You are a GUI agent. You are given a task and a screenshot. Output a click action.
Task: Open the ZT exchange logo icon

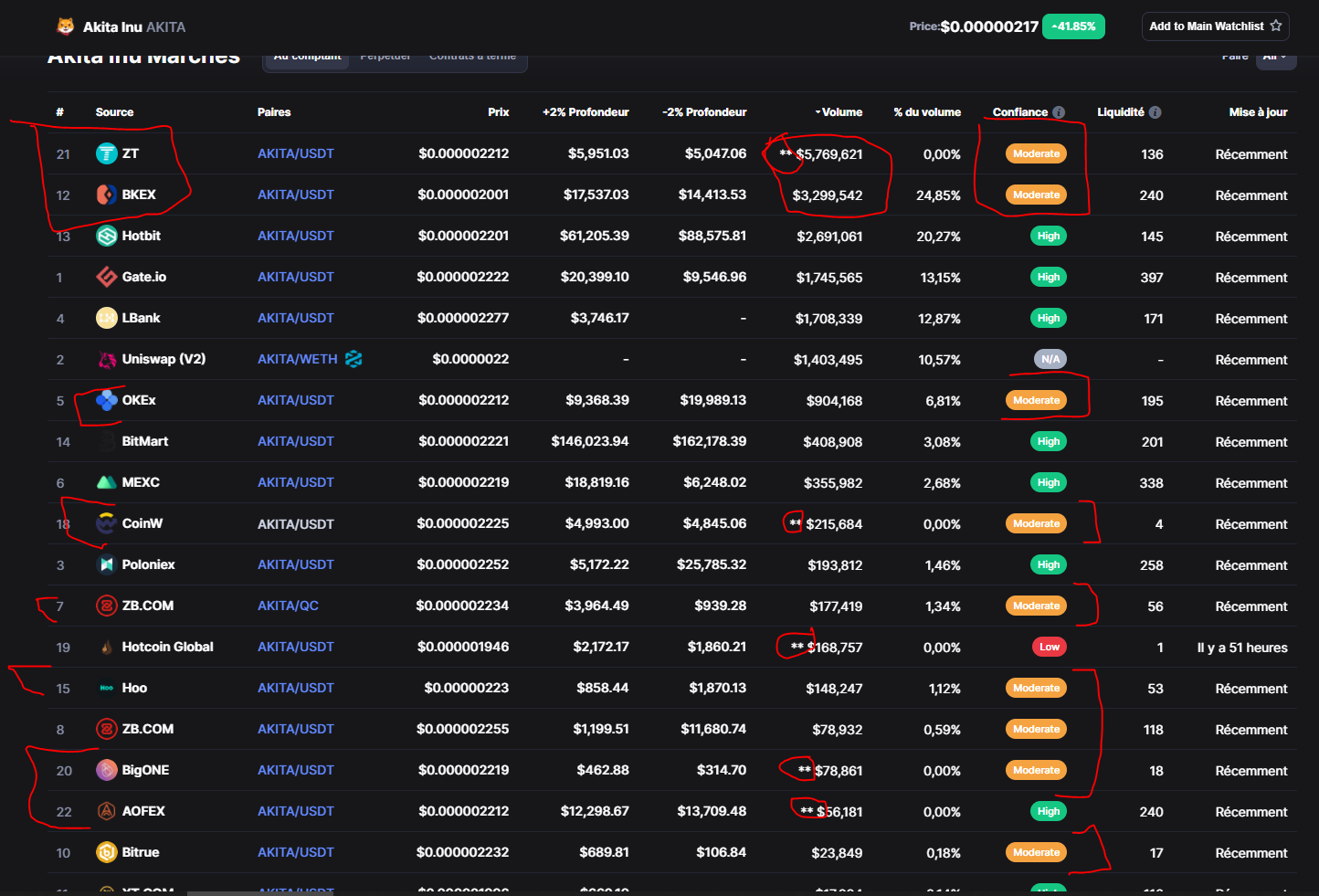click(107, 153)
